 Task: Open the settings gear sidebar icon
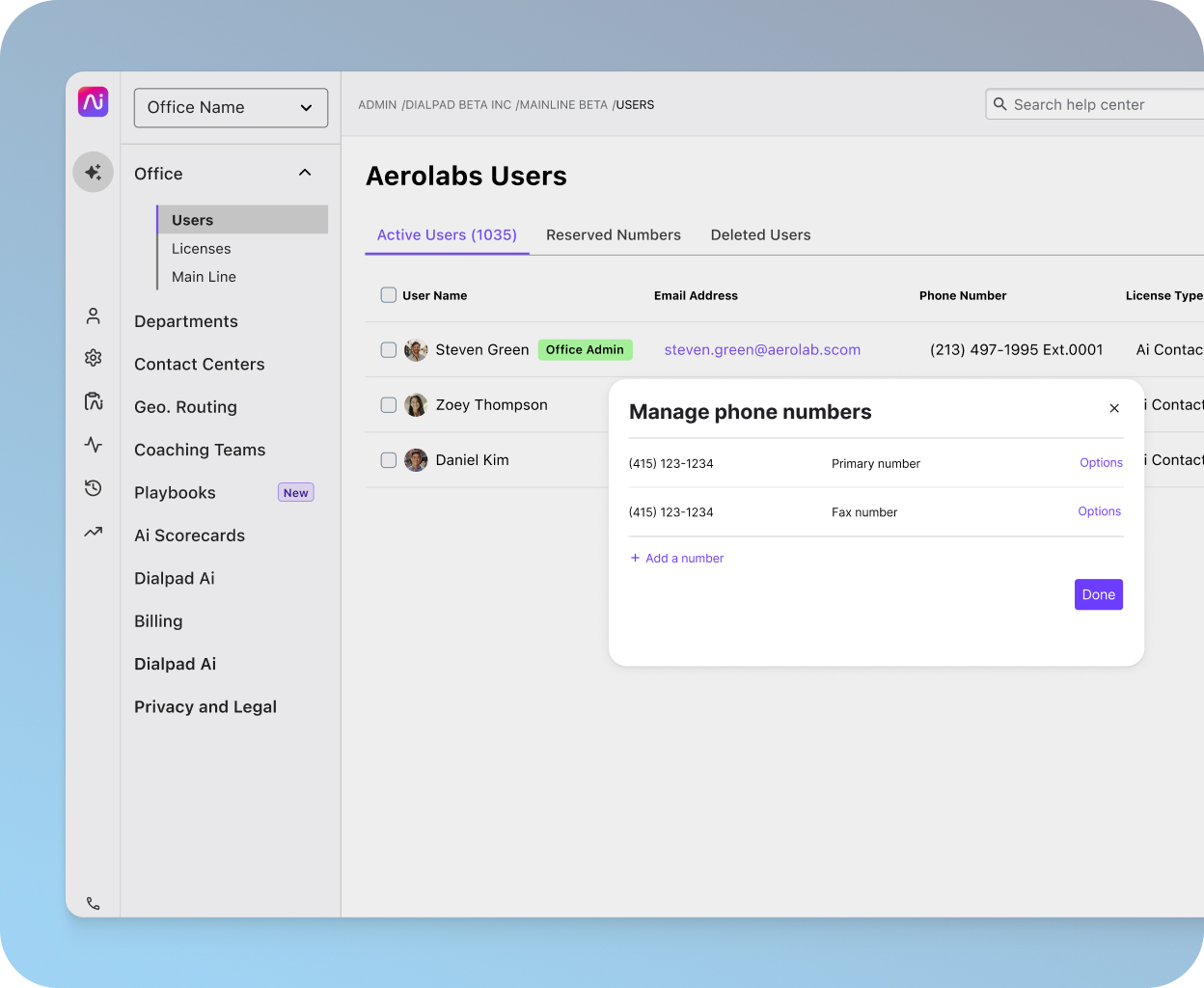click(x=94, y=358)
